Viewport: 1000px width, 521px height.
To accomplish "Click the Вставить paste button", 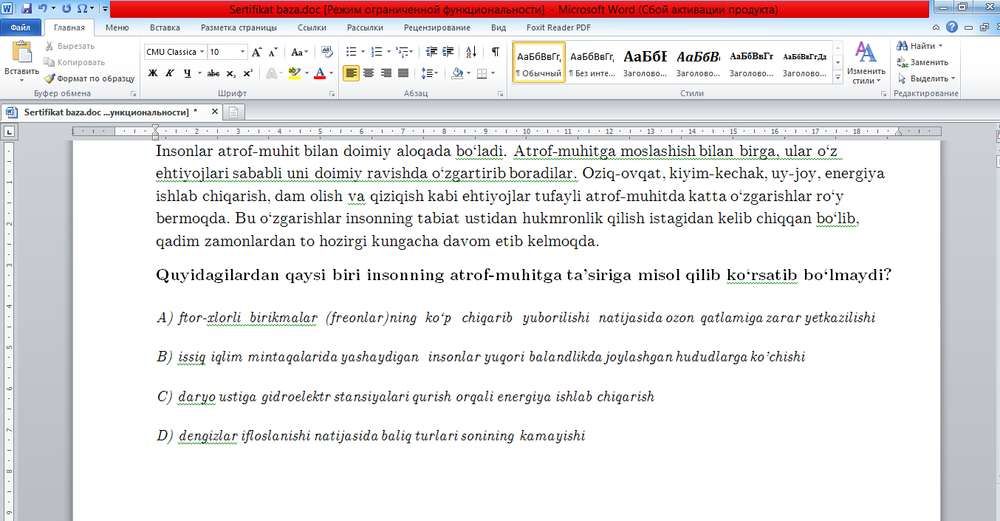I will tap(22, 61).
